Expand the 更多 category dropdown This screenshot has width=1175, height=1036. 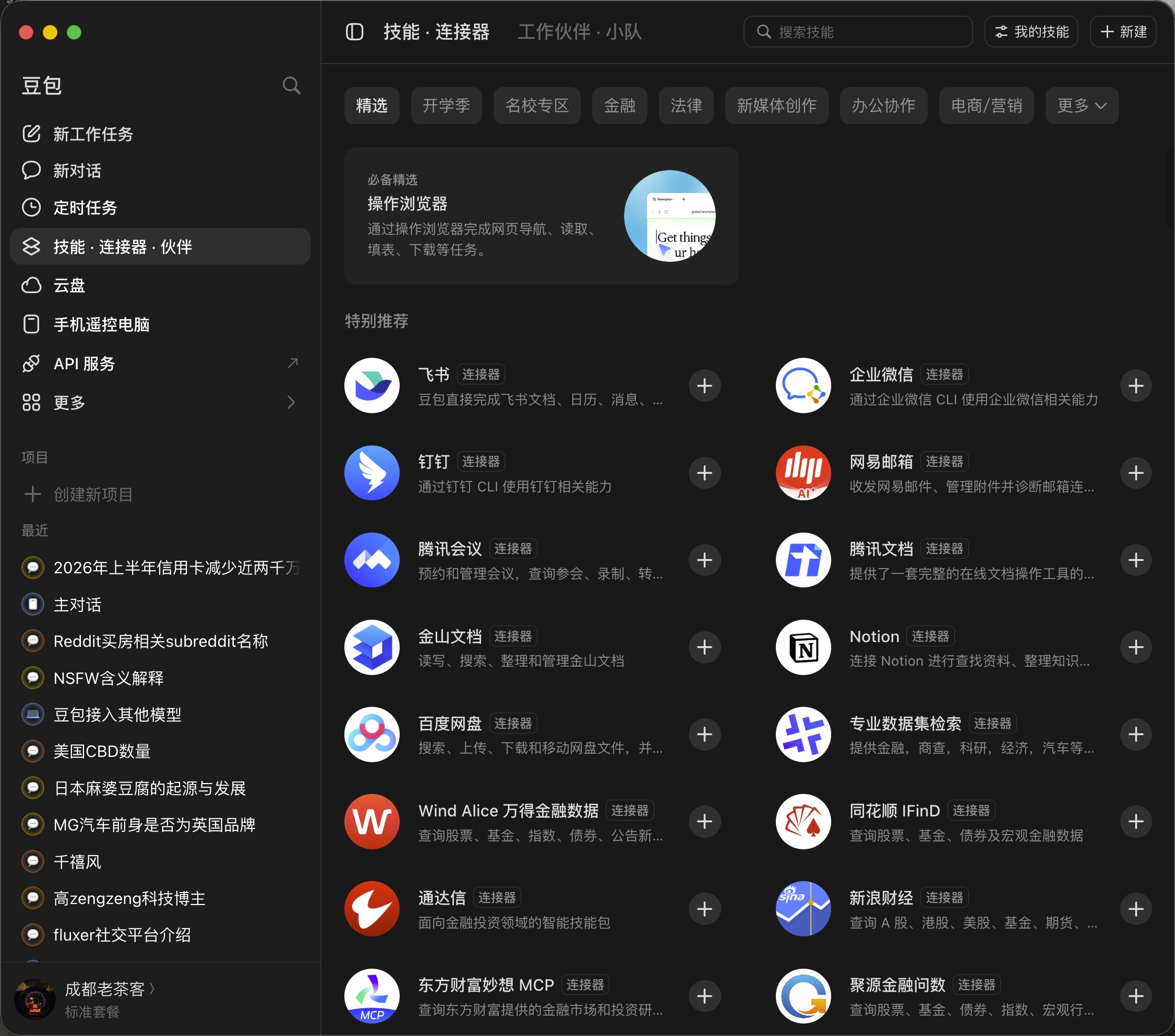pos(1082,106)
